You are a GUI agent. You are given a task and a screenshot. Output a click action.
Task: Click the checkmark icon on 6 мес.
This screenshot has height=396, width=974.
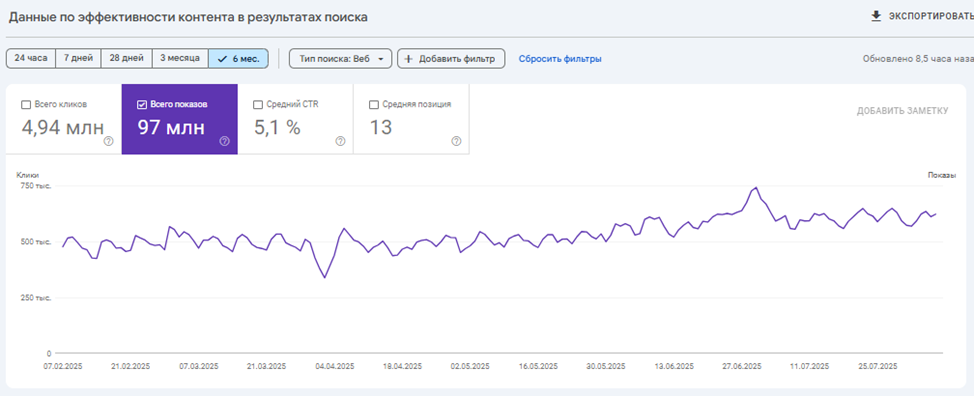pos(222,59)
